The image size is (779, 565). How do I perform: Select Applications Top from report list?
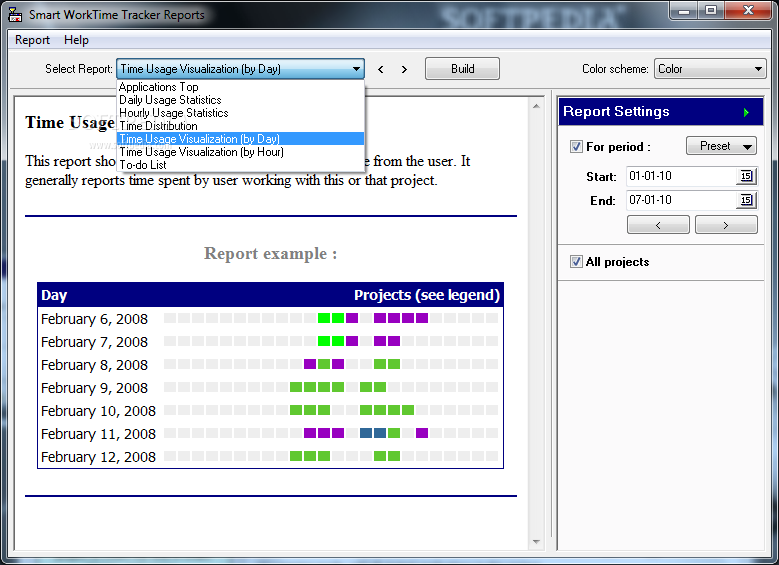[240, 87]
